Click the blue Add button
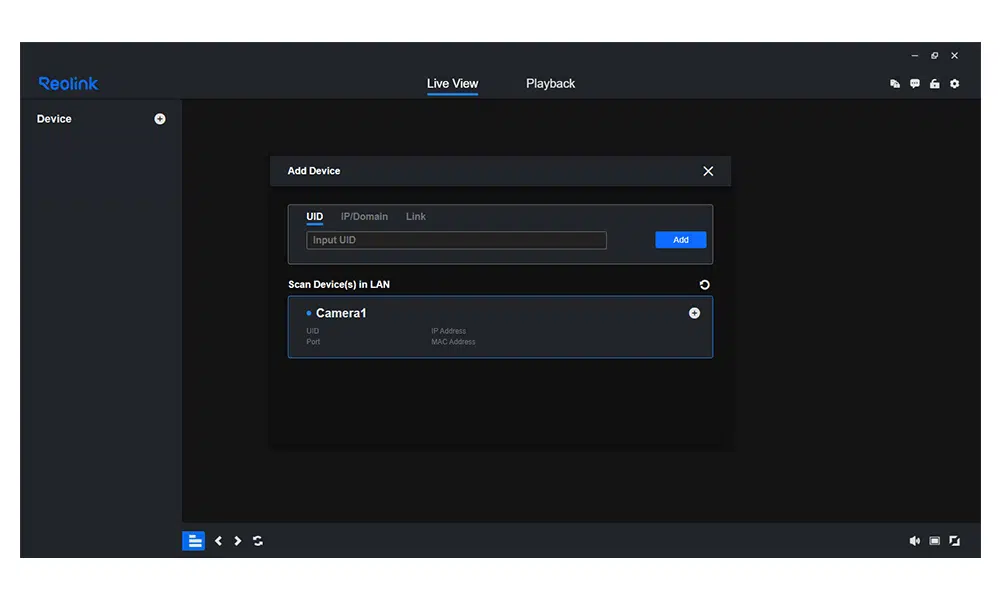The image size is (1000, 600). (x=680, y=240)
